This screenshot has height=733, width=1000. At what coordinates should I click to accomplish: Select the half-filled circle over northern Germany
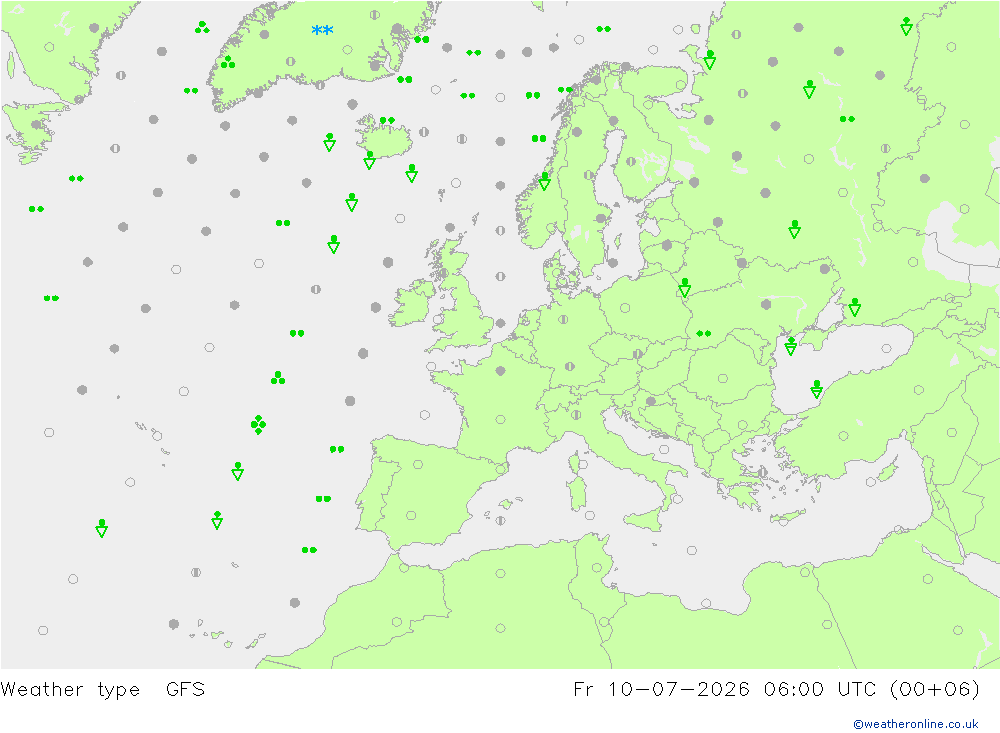tap(563, 319)
